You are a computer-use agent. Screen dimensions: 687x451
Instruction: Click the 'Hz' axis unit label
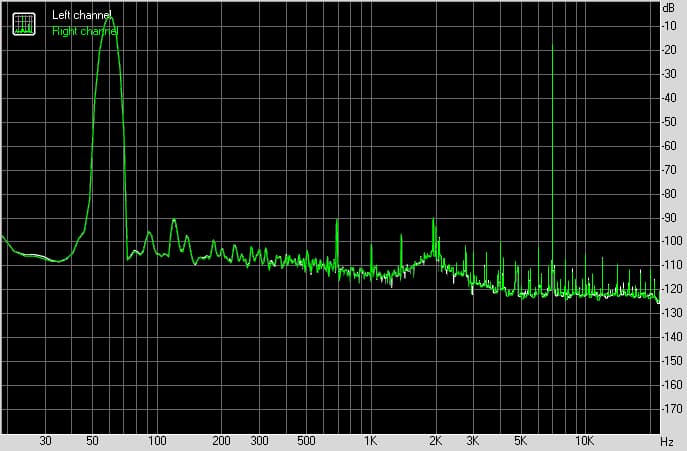[x=666, y=441]
